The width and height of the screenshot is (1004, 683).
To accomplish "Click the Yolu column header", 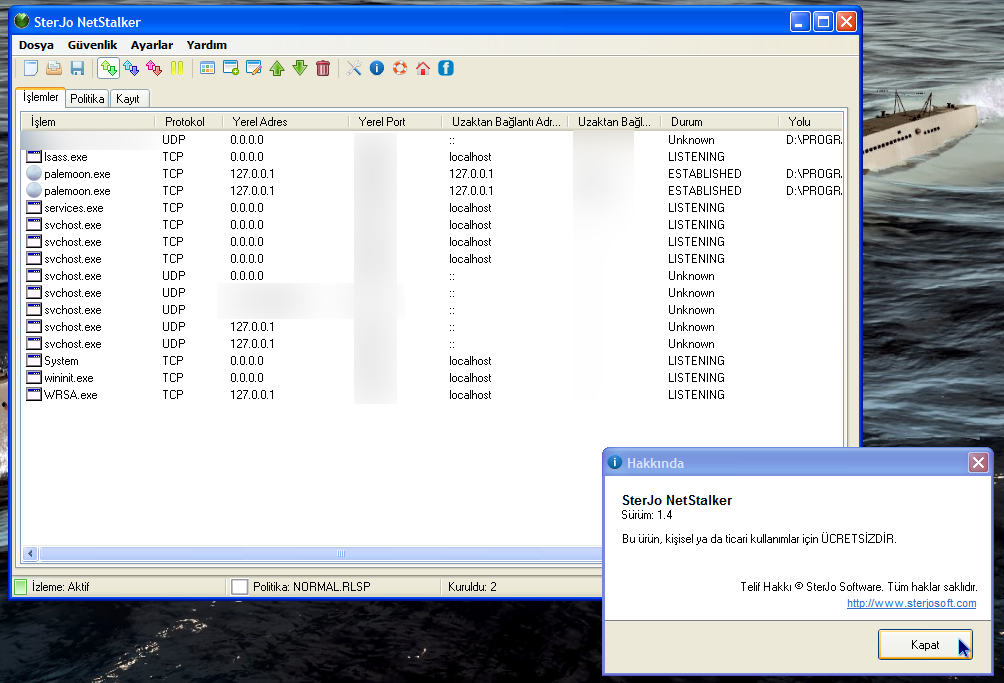I will point(810,122).
